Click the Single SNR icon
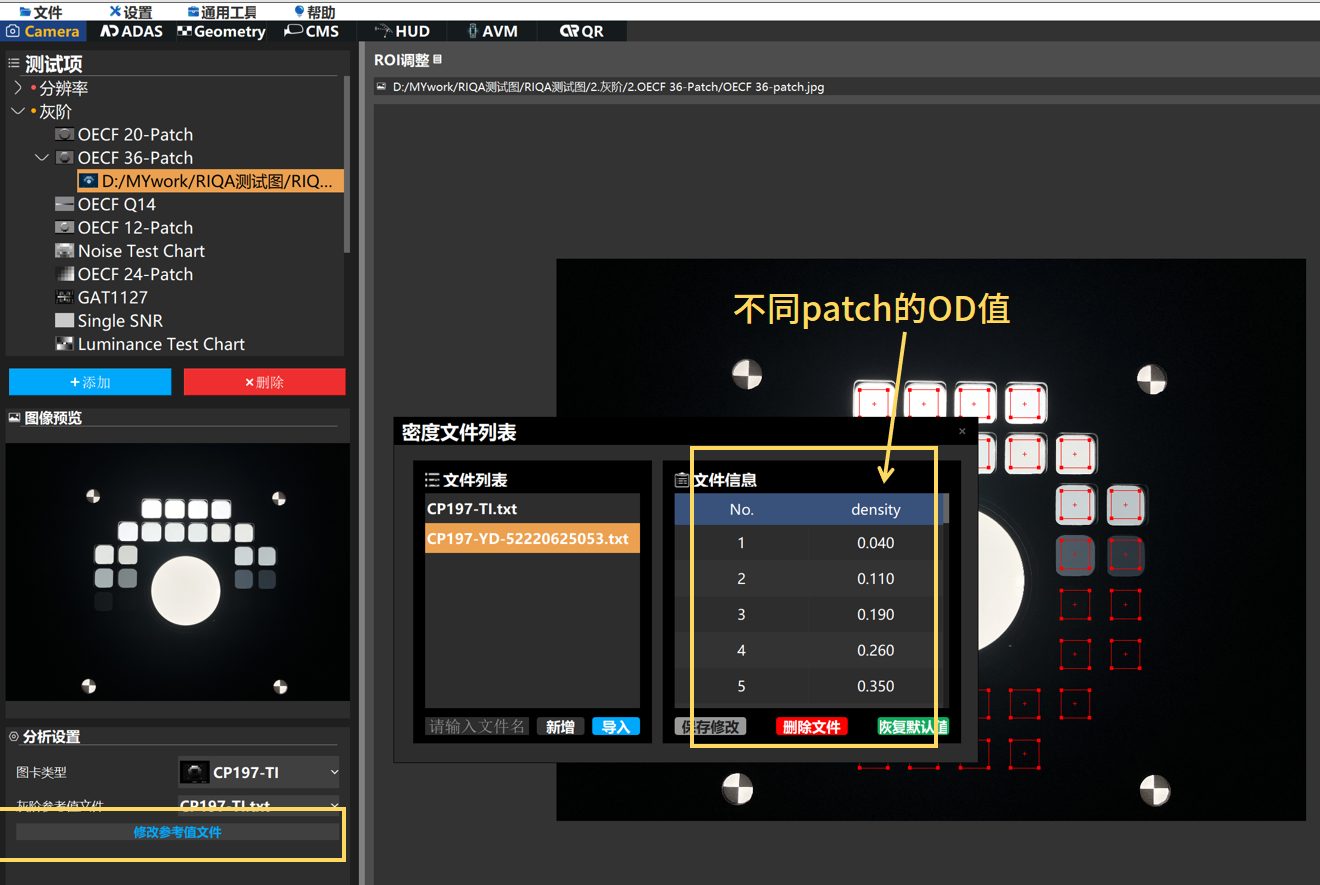Image resolution: width=1320 pixels, height=885 pixels. (65, 321)
